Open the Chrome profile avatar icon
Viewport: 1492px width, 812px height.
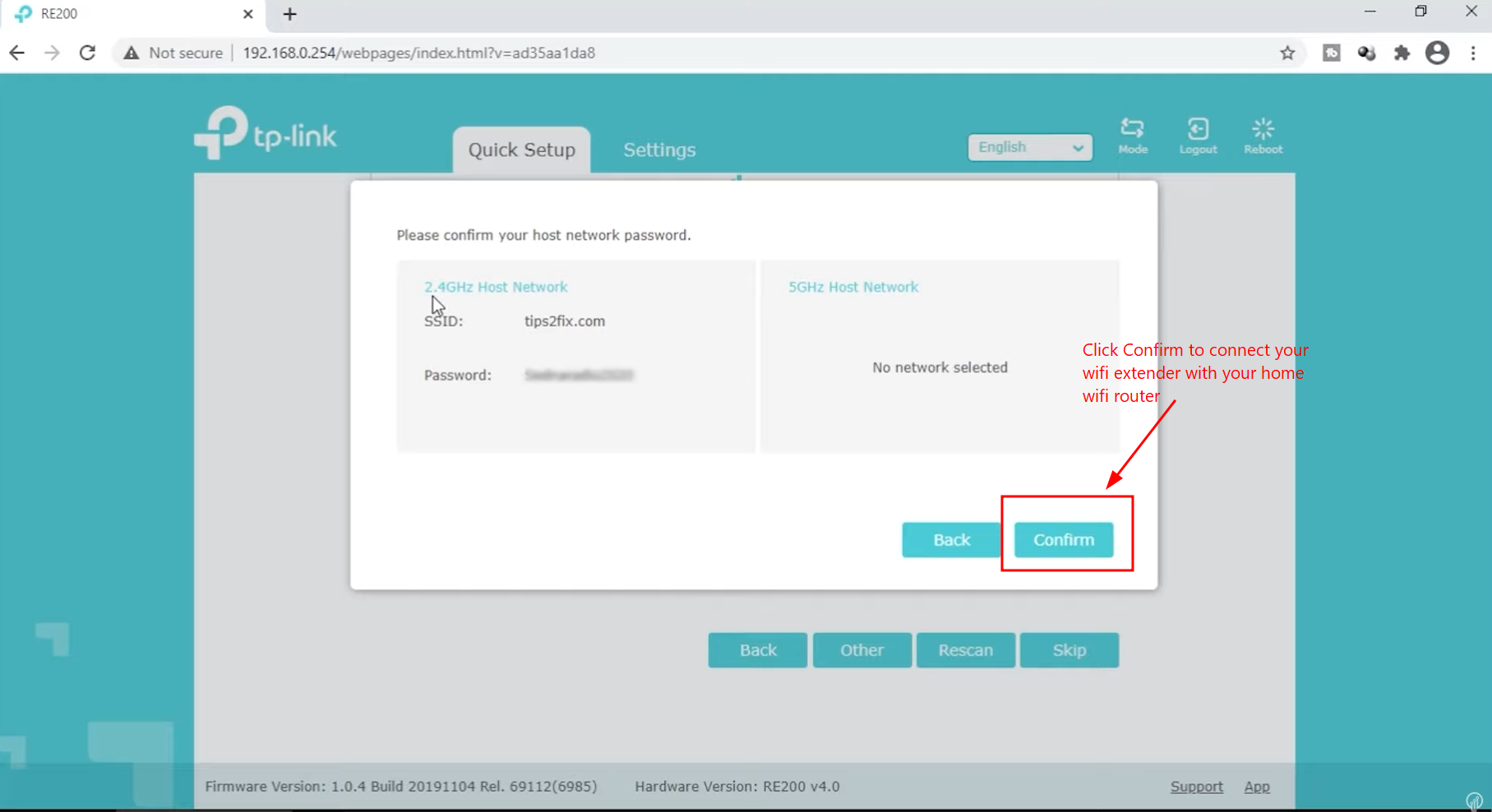click(1437, 53)
